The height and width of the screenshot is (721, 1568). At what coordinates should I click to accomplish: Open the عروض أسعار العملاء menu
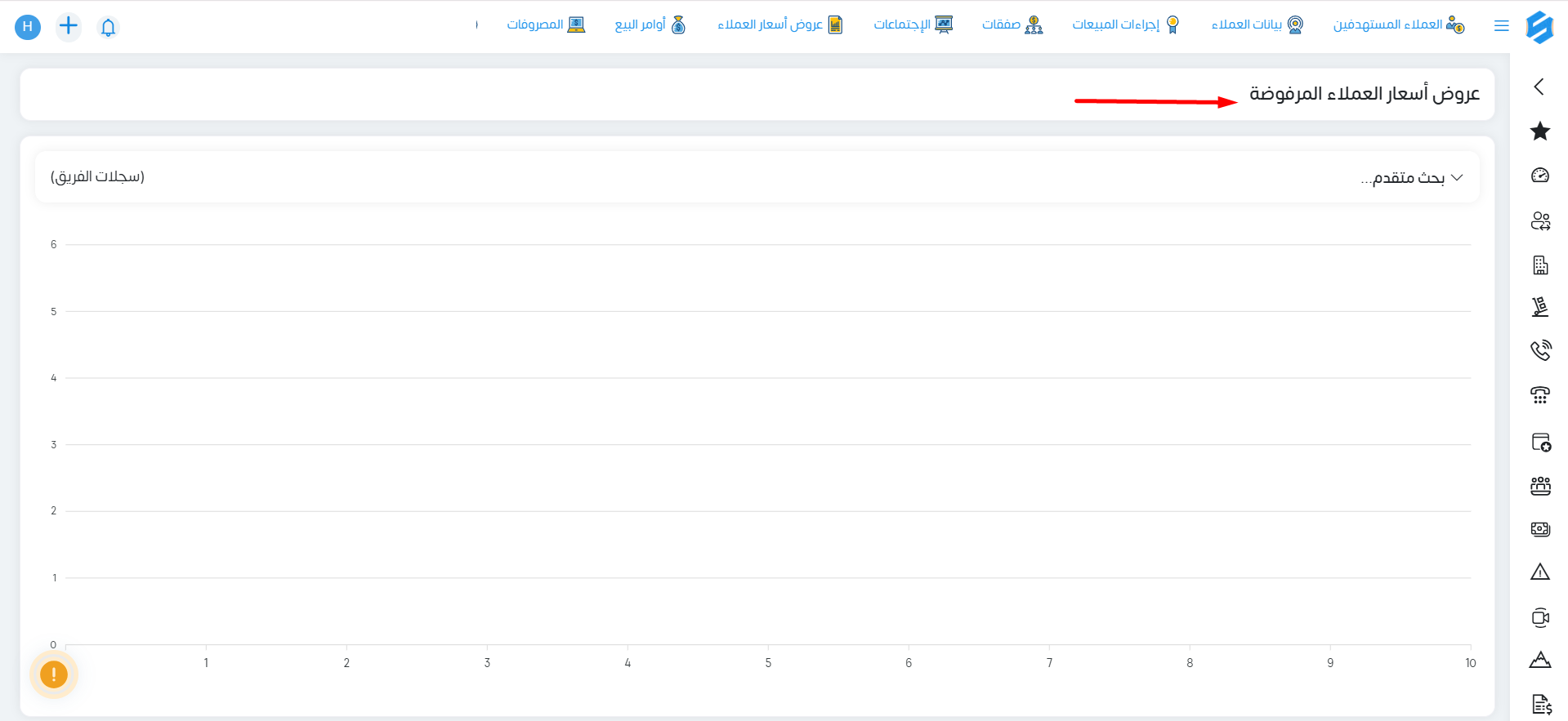point(780,24)
